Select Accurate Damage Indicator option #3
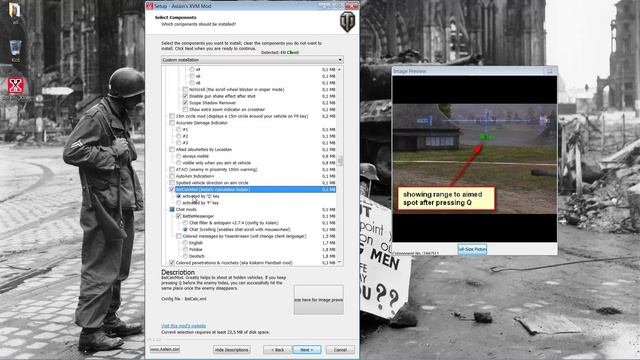 [179, 143]
